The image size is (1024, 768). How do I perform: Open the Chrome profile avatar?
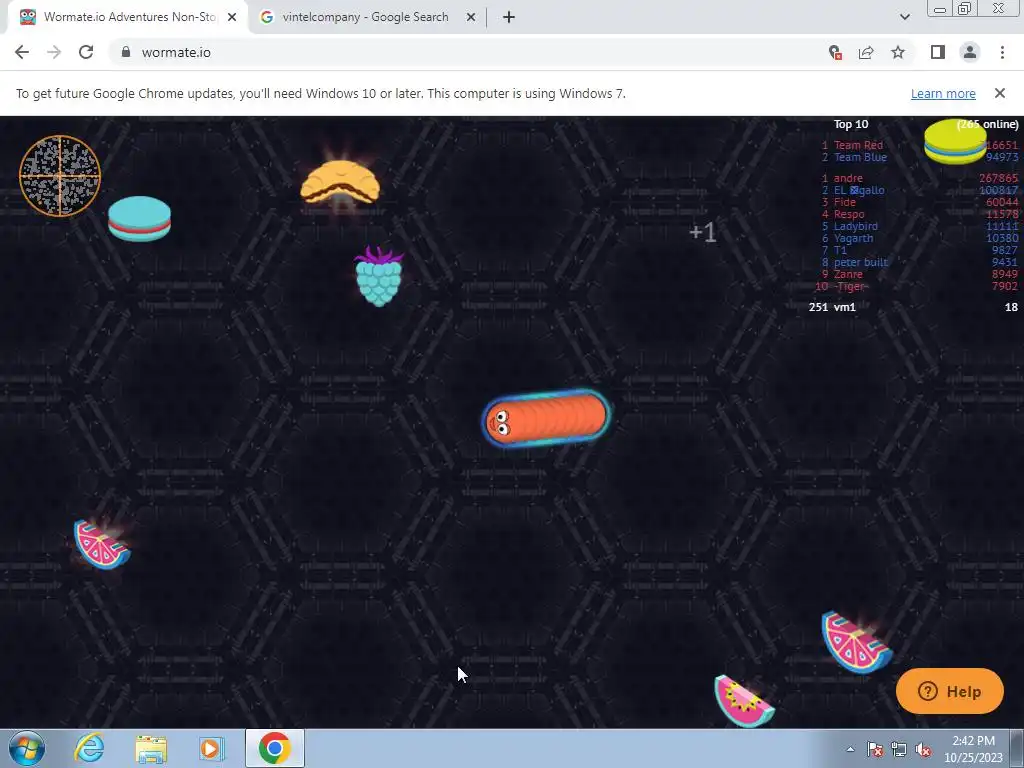[x=970, y=52]
